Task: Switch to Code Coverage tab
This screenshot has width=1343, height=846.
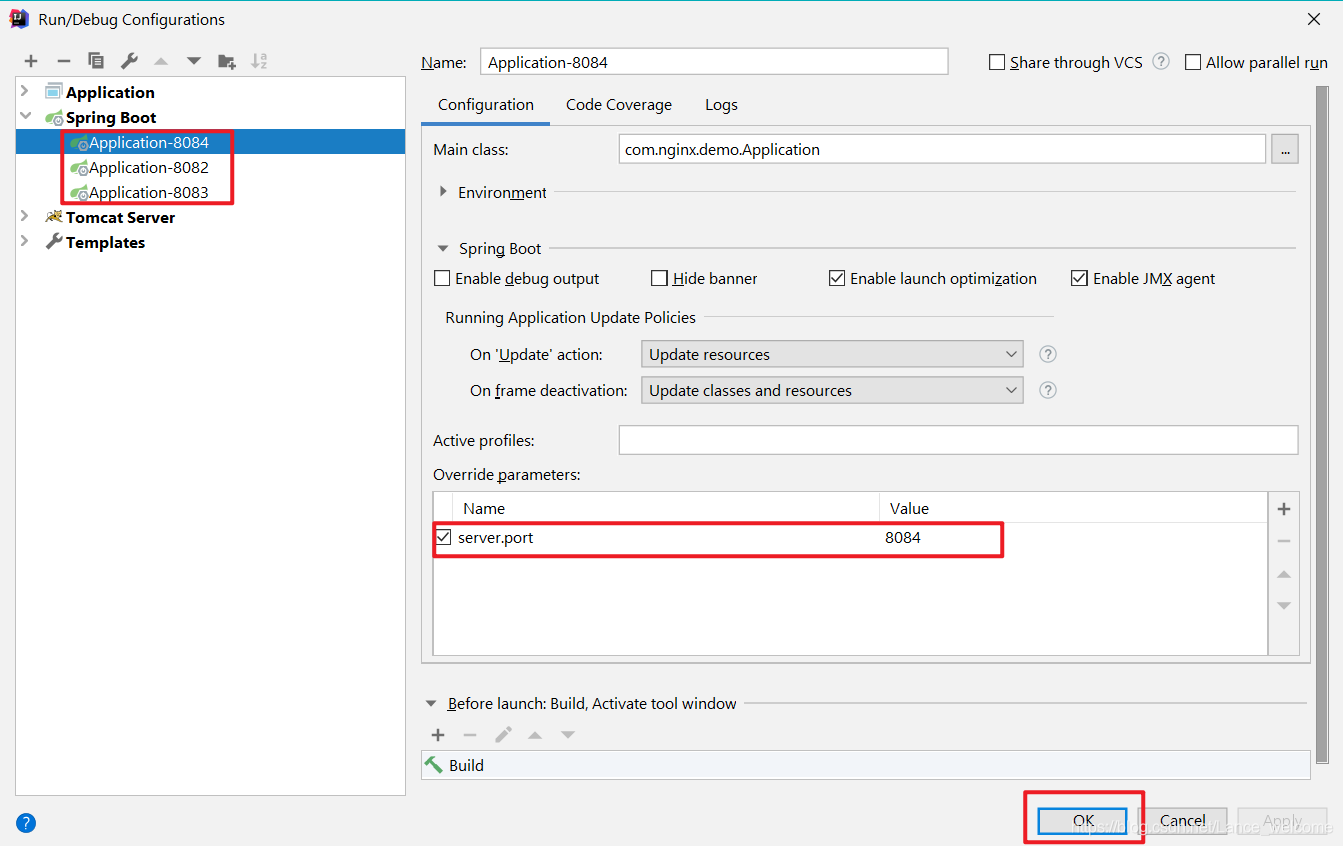Action: [x=619, y=105]
